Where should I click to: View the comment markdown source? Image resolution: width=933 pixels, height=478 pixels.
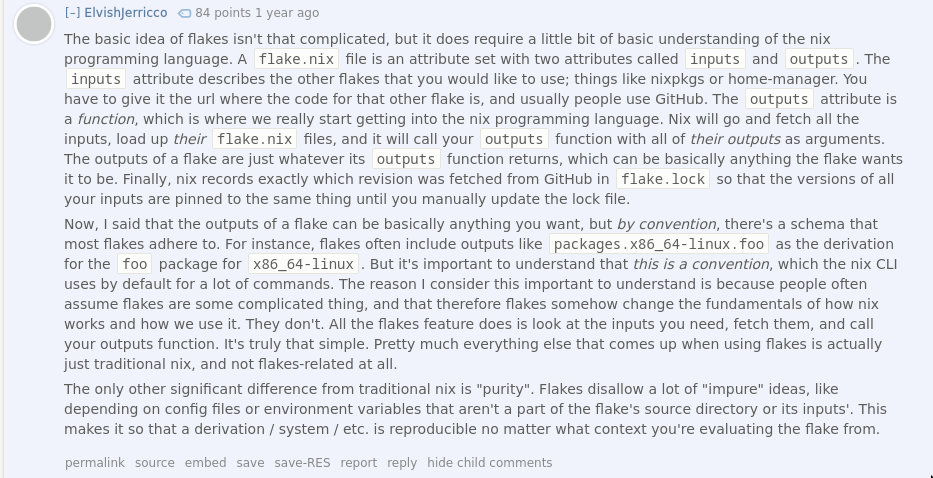154,463
